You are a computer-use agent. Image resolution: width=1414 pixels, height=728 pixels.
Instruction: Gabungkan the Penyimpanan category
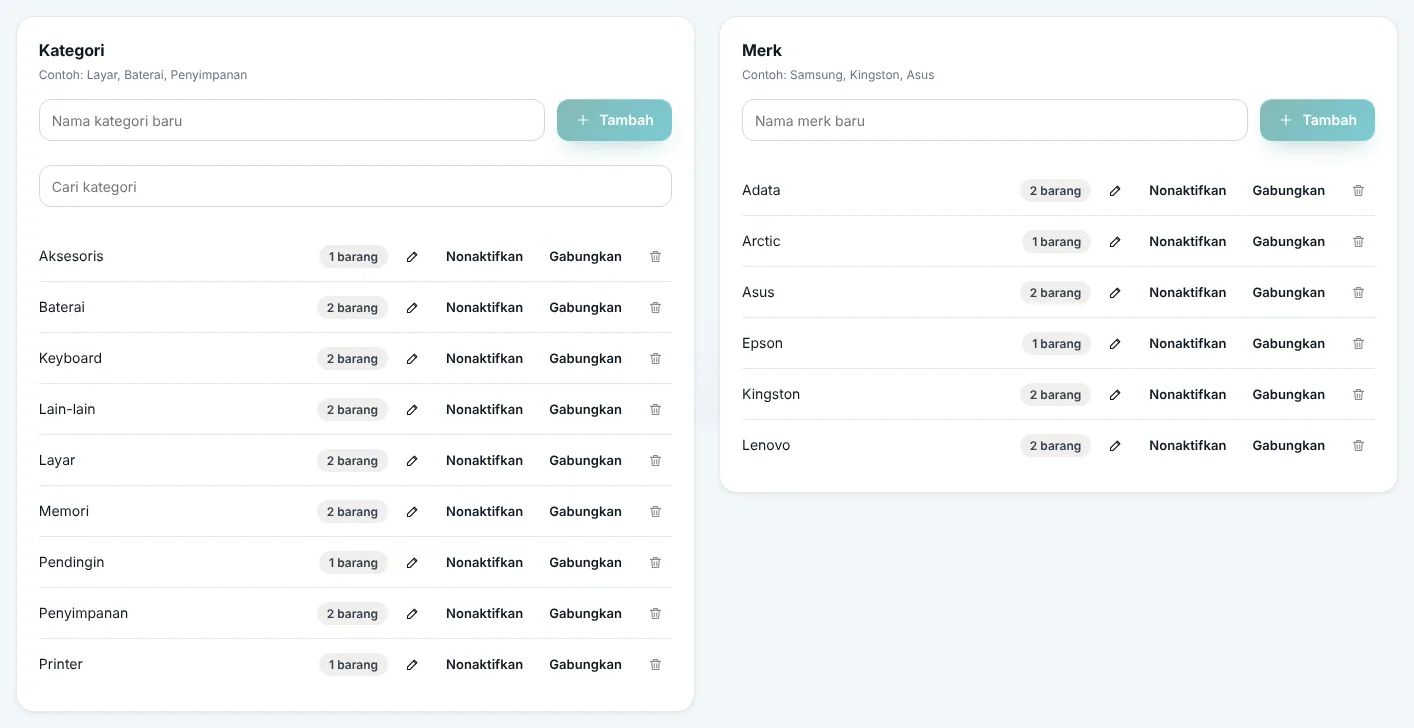pos(585,614)
